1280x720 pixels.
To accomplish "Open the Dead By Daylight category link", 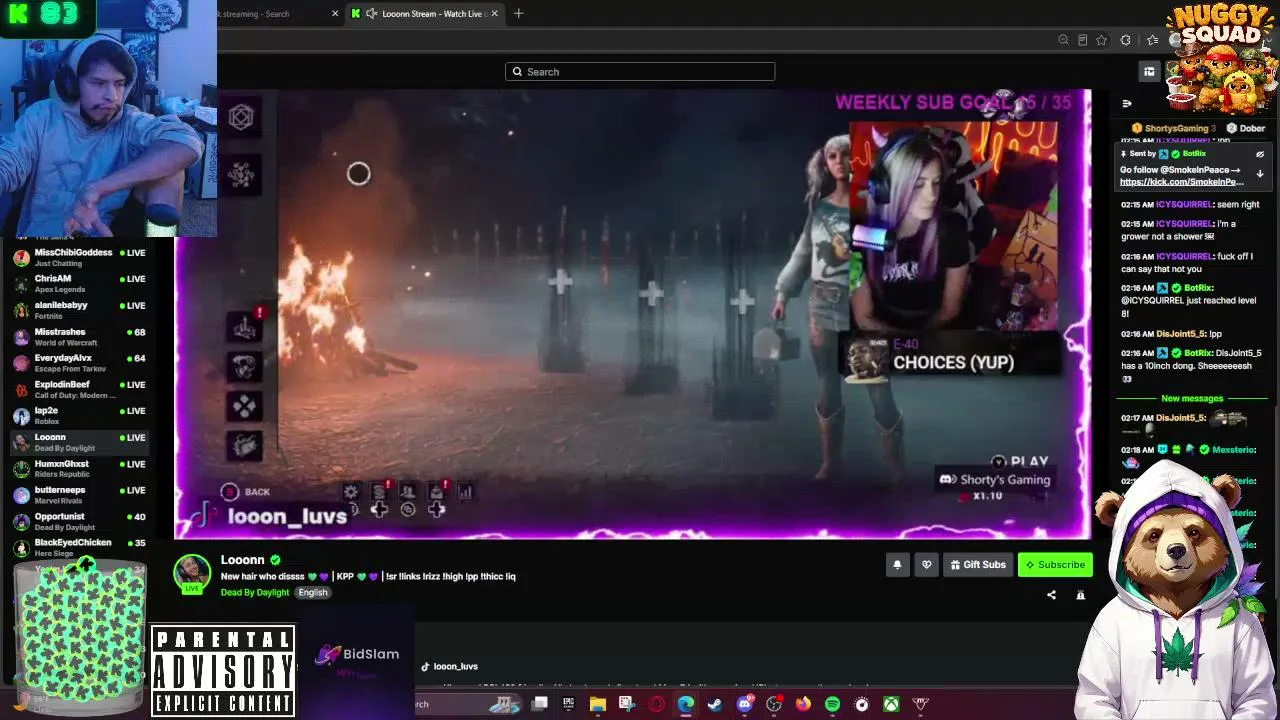I will (255, 593).
